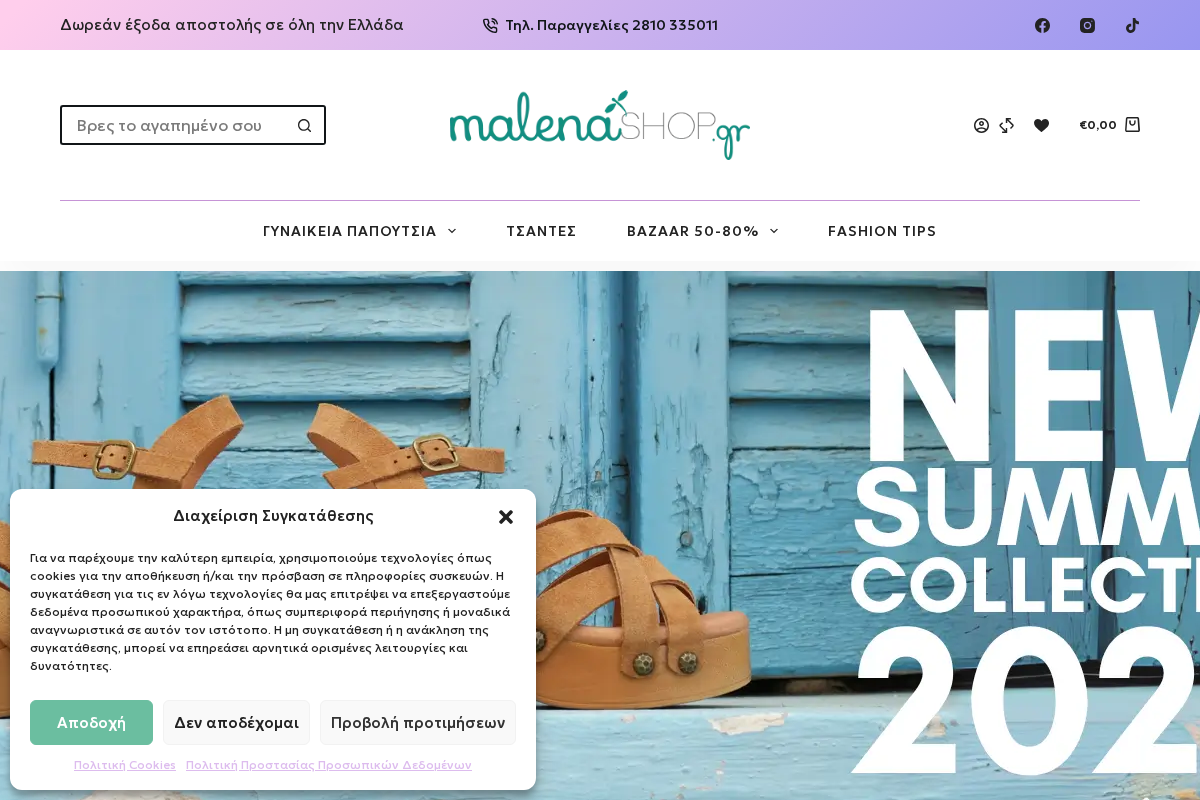Close the cookie consent dialog
Viewport: 1200px width, 800px height.
506,517
